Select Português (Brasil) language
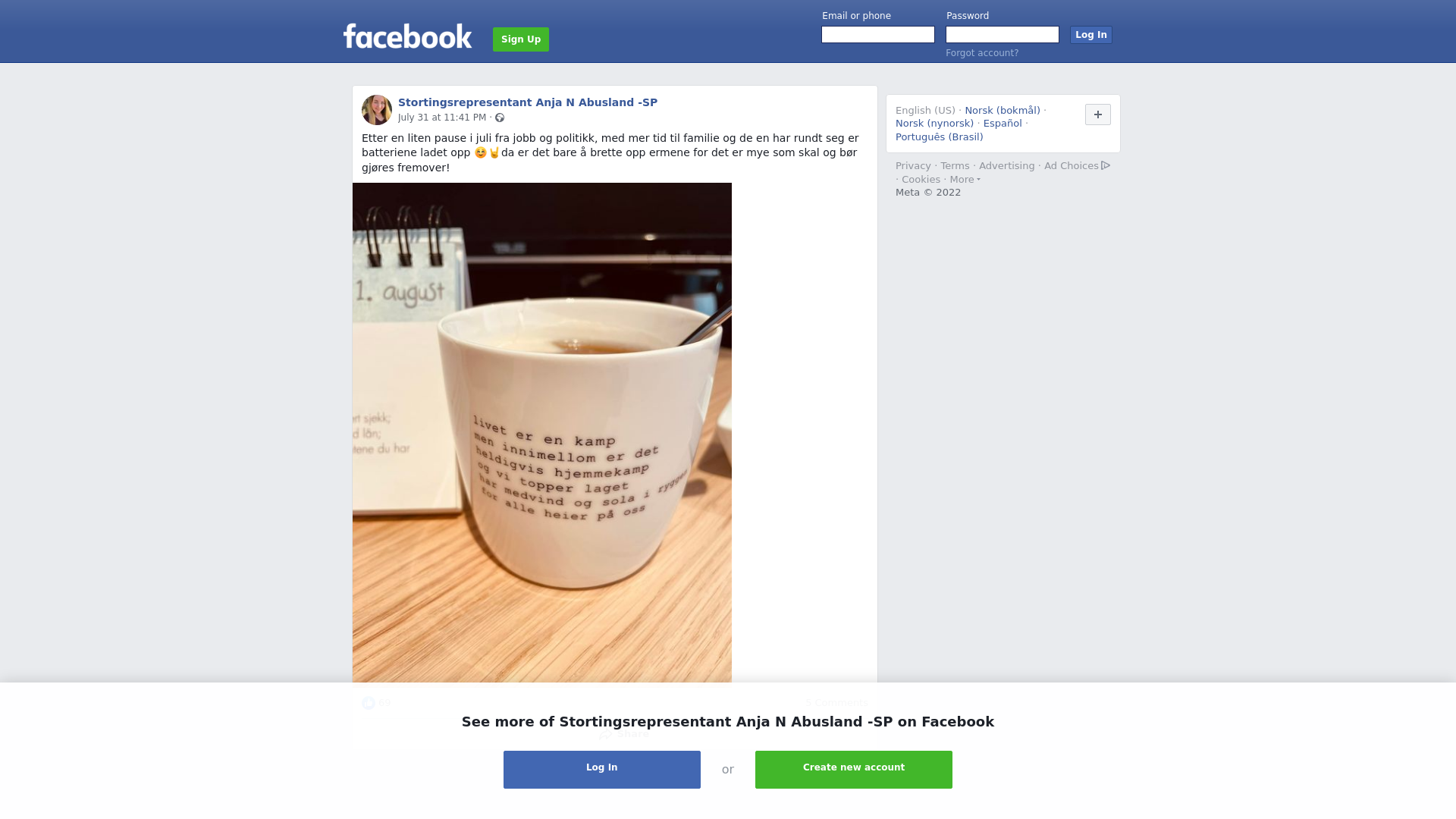This screenshot has height=819, width=1456. click(939, 137)
